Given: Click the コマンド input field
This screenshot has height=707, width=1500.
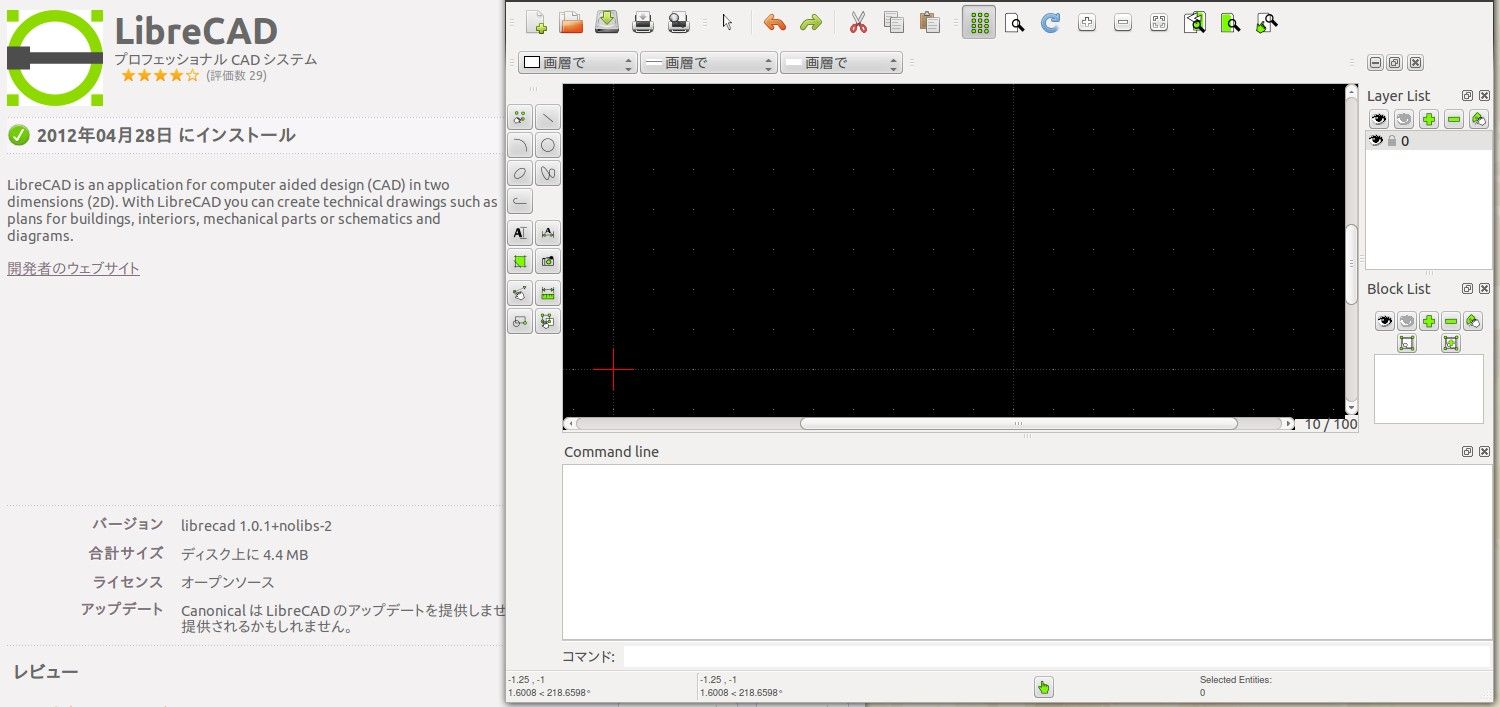Looking at the screenshot, I should tap(1056, 656).
